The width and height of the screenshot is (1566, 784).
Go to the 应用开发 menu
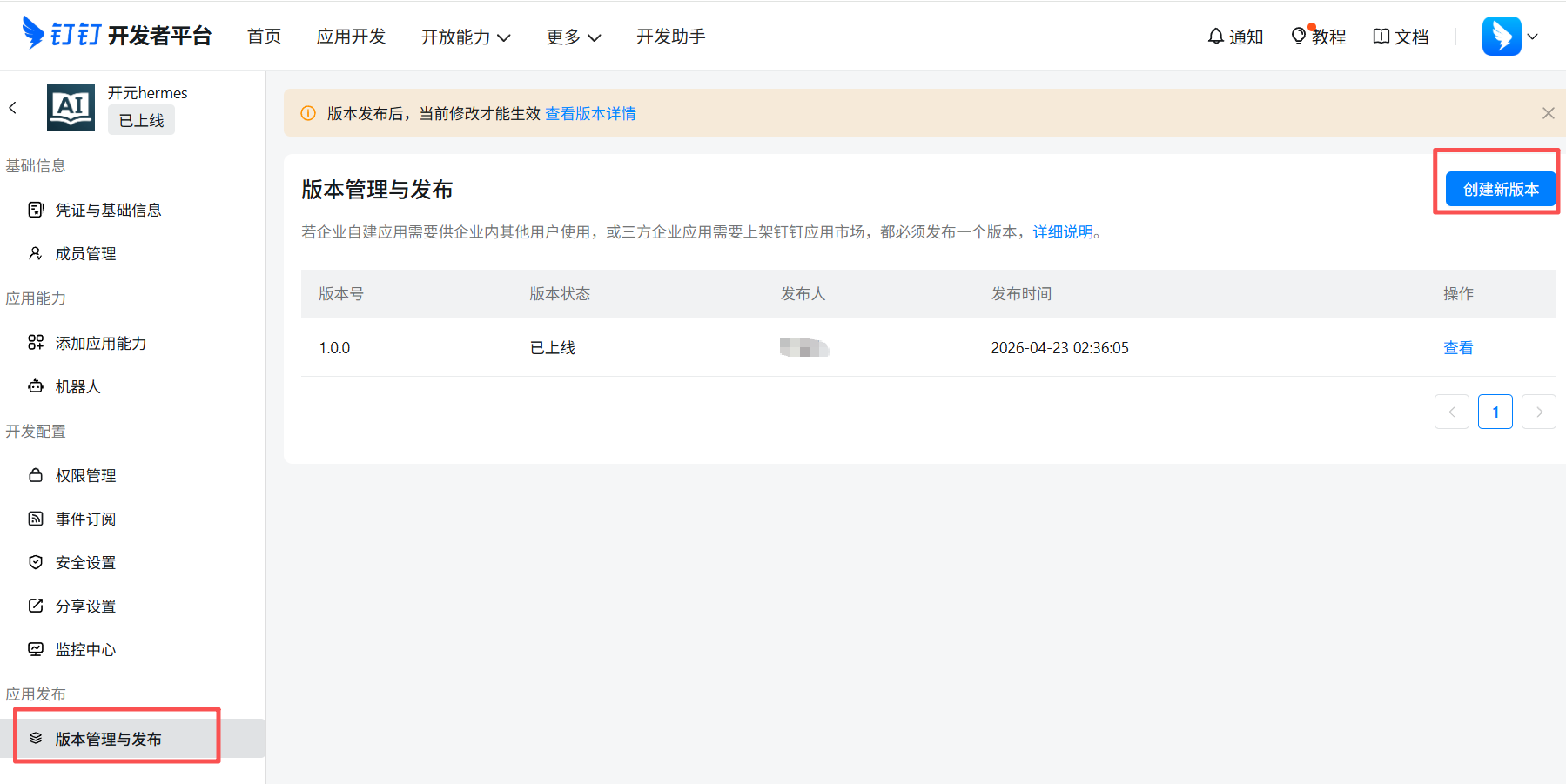point(351,37)
